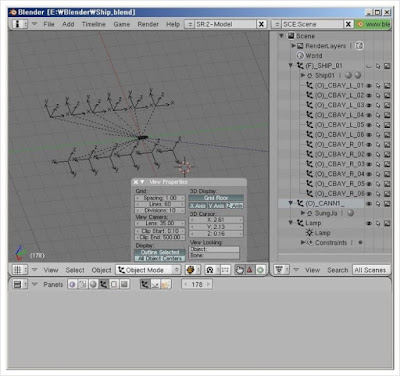Toggle All Object Centers option
The height and width of the screenshot is (376, 400).
pos(160,258)
